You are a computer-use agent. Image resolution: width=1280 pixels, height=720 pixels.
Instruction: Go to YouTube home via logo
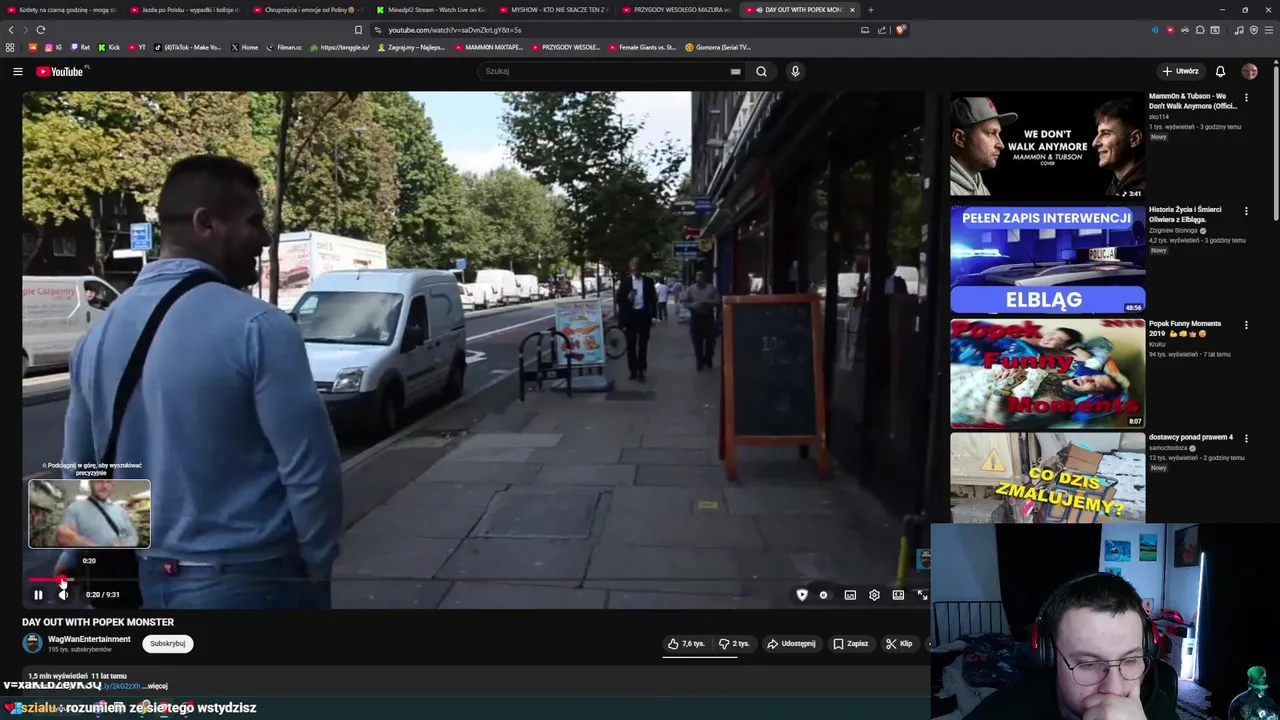point(62,71)
